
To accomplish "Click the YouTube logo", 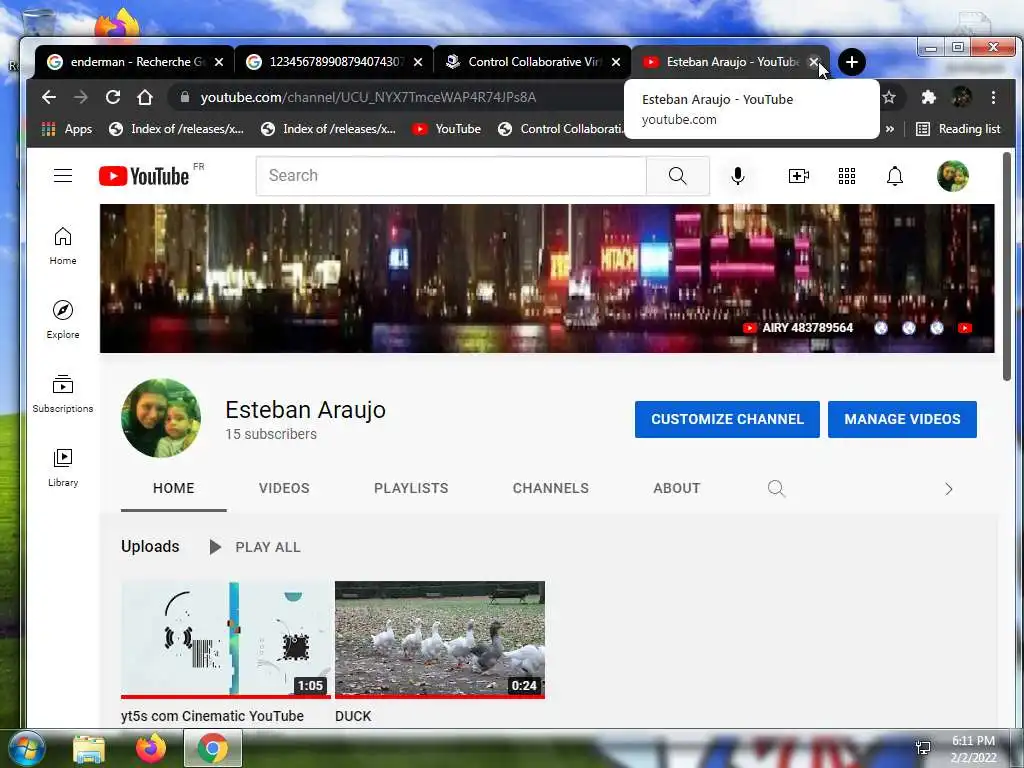I will point(144,176).
